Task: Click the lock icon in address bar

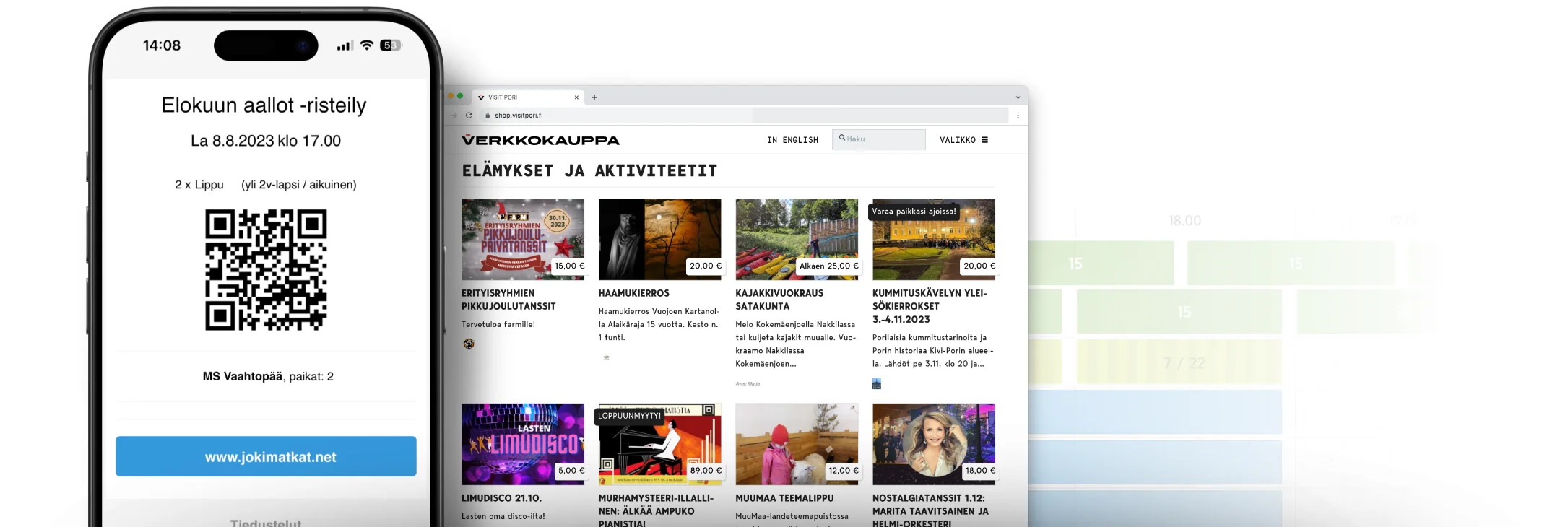Action: [x=488, y=116]
